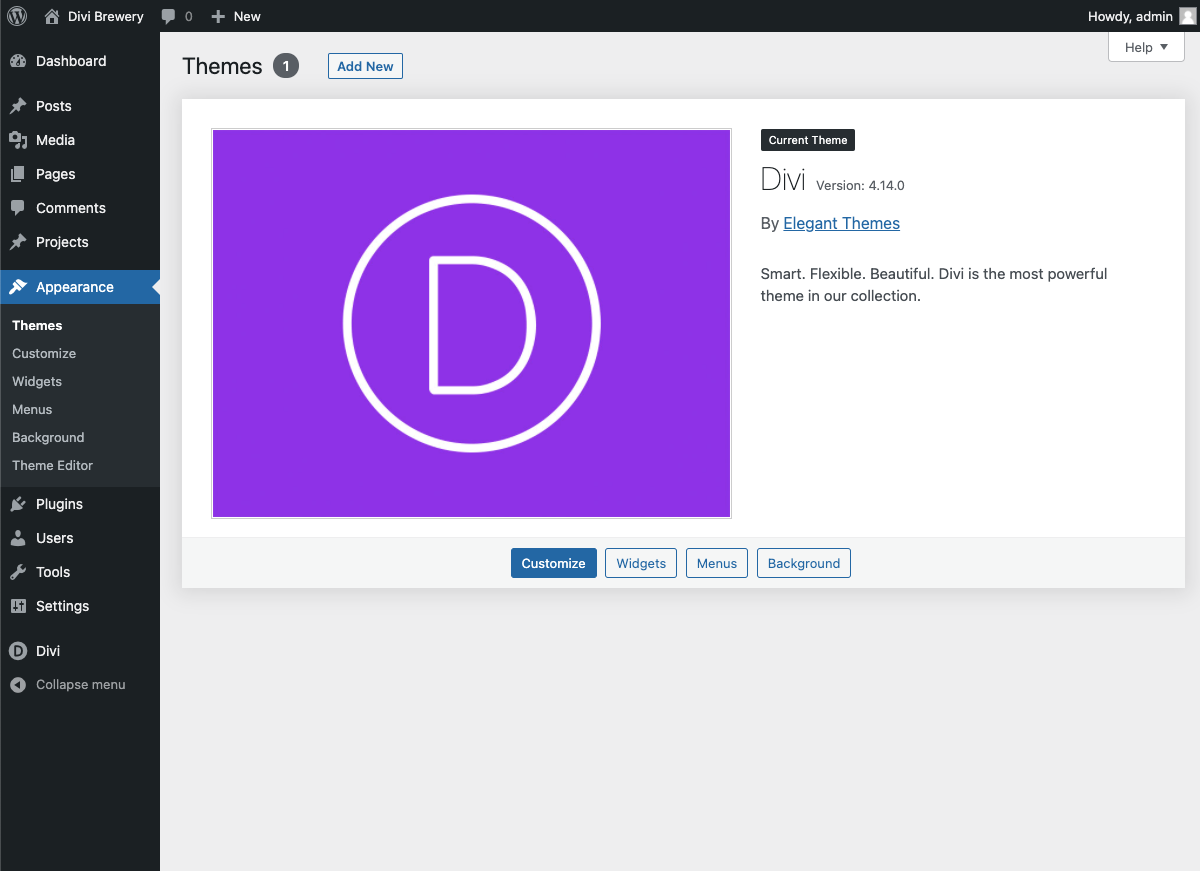This screenshot has width=1200, height=871.
Task: Open Theme Editor in the submenu
Action: pos(52,465)
